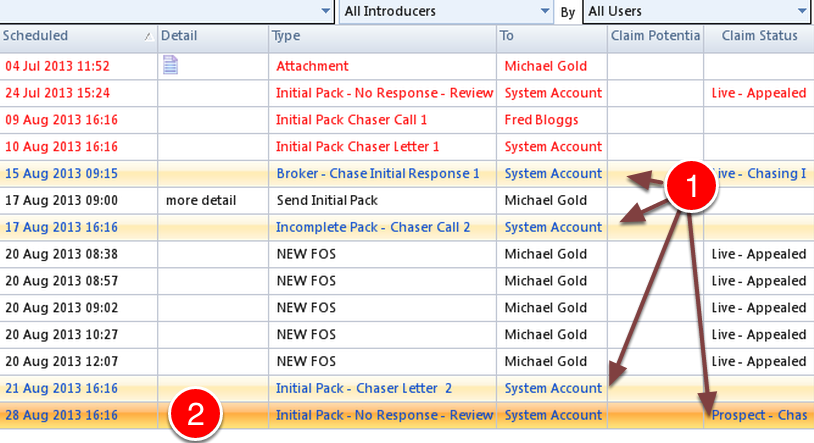The image size is (814, 443).
Task: Click Live - Appealed on 20 Aug 12:07 row
Action: click(758, 361)
